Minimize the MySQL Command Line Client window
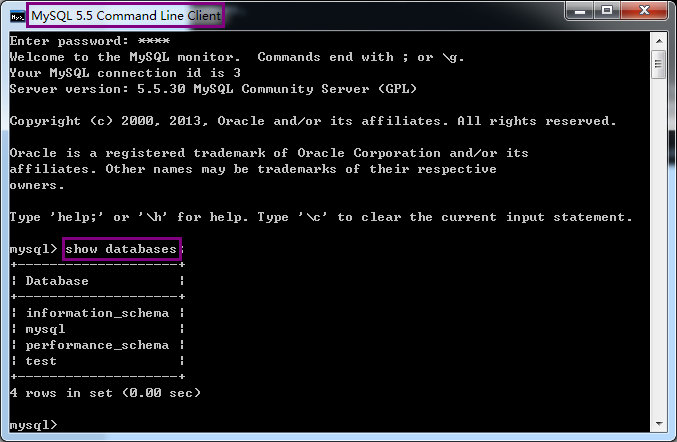The height and width of the screenshot is (442, 677). coord(579,10)
